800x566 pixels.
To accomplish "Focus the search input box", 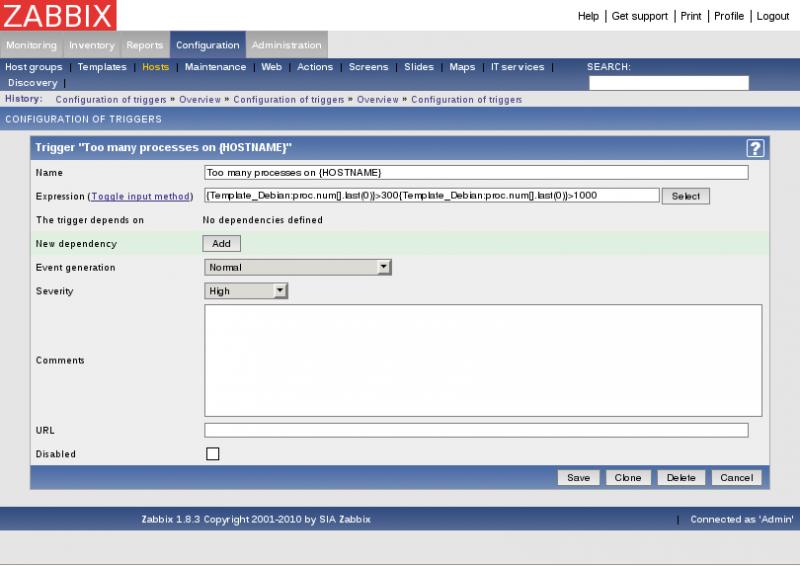I will 668,83.
